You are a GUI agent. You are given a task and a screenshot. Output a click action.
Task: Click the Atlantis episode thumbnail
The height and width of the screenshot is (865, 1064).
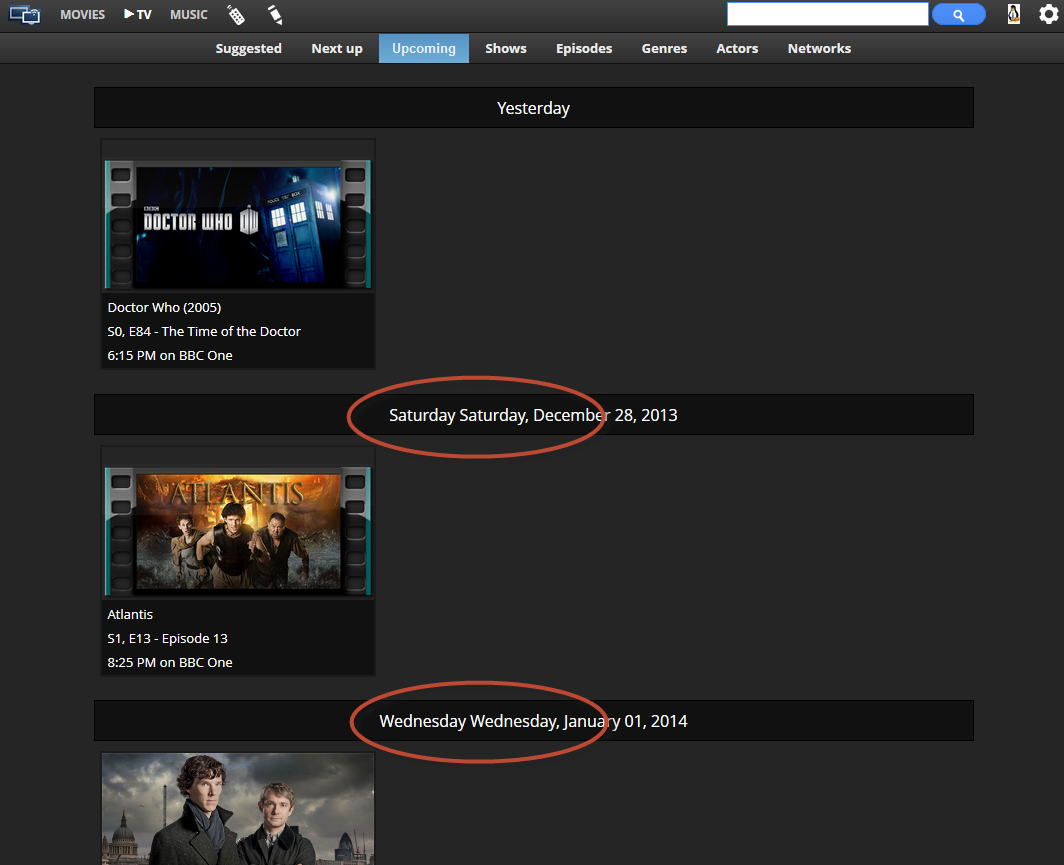238,531
